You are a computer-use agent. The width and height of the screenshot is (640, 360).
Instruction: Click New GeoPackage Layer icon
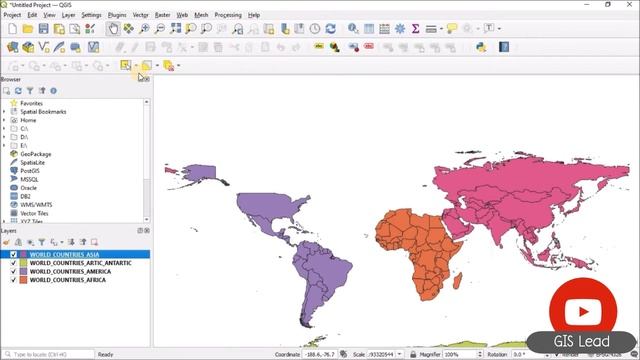point(28,47)
